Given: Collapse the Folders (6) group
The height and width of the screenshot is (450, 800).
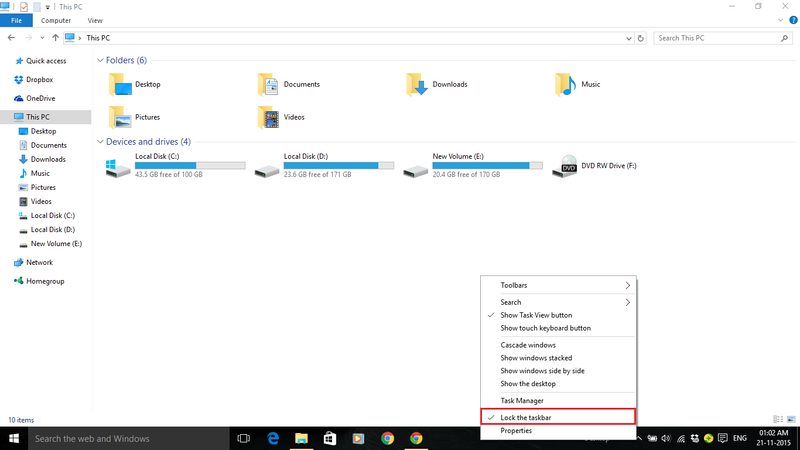Looking at the screenshot, I should (101, 60).
